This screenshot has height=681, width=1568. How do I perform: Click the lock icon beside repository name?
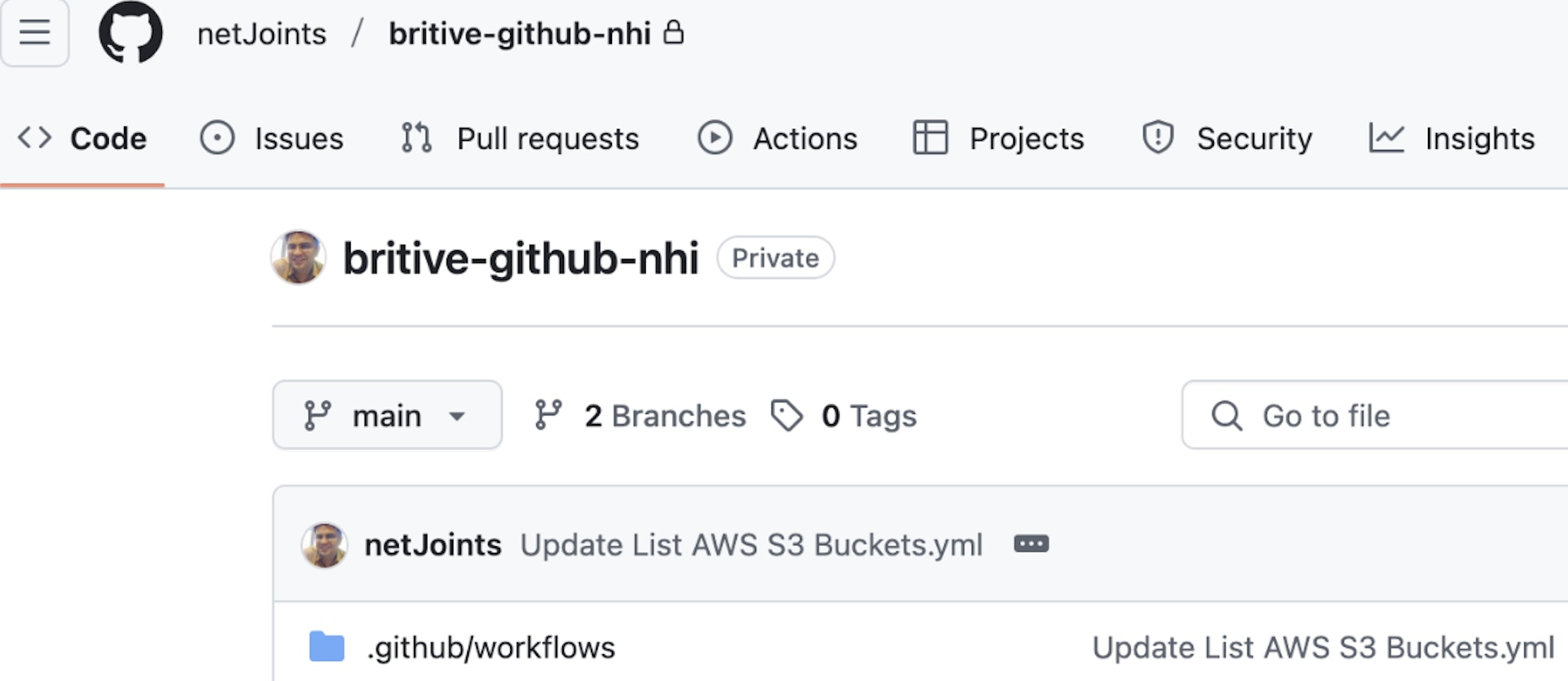click(x=673, y=33)
